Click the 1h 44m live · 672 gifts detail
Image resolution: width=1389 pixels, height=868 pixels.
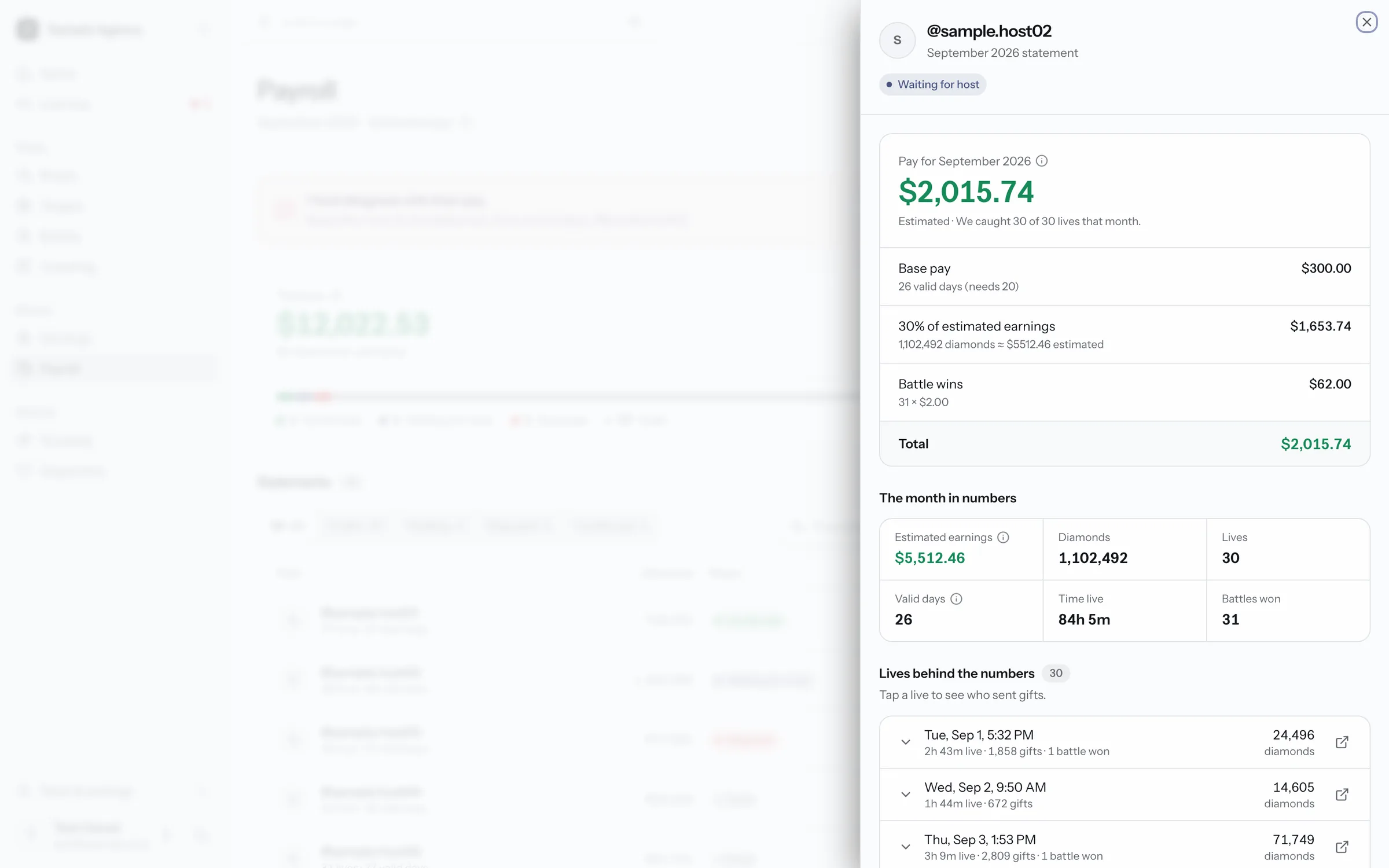coord(978,804)
